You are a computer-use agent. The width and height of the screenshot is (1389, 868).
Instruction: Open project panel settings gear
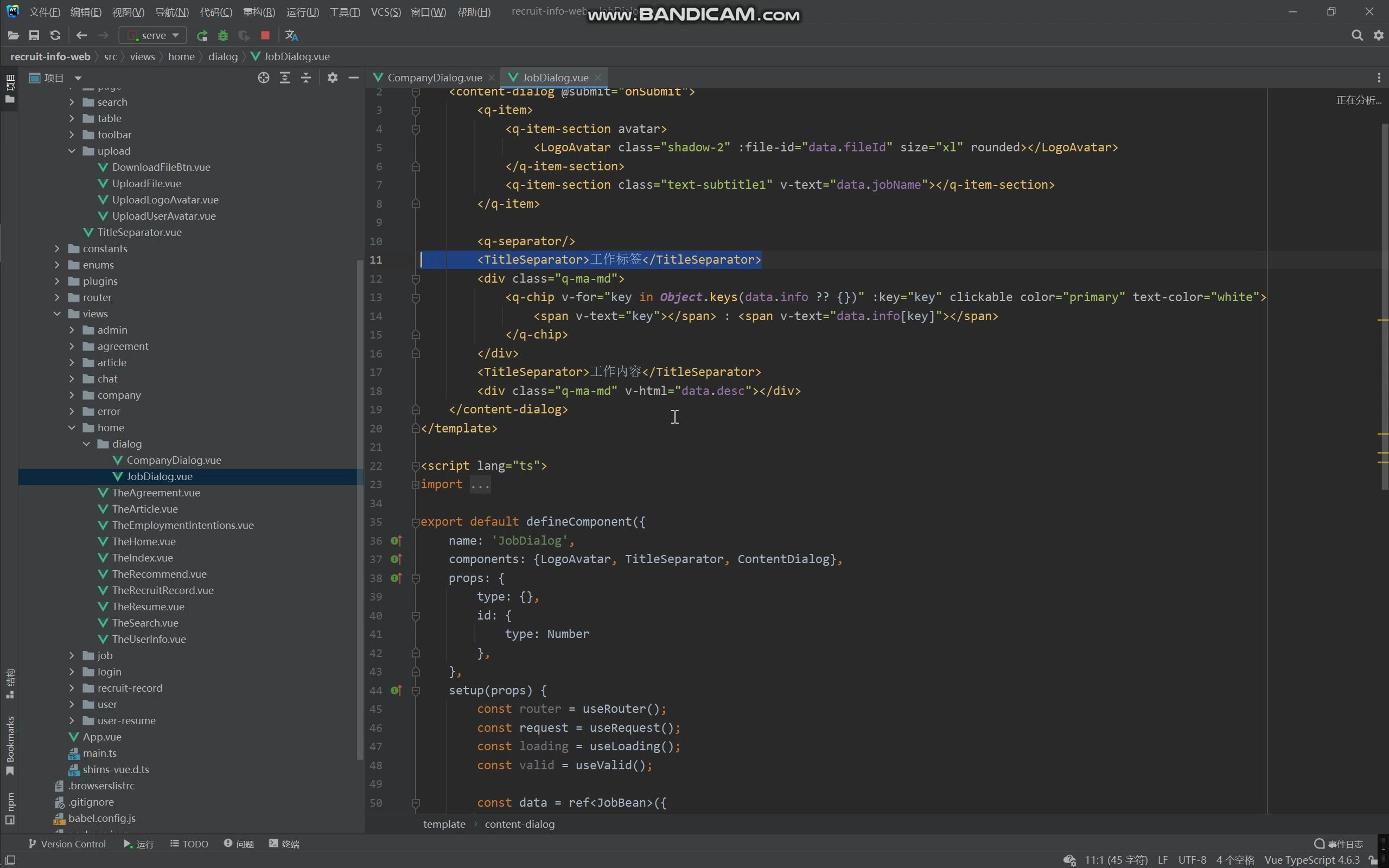[x=332, y=78]
